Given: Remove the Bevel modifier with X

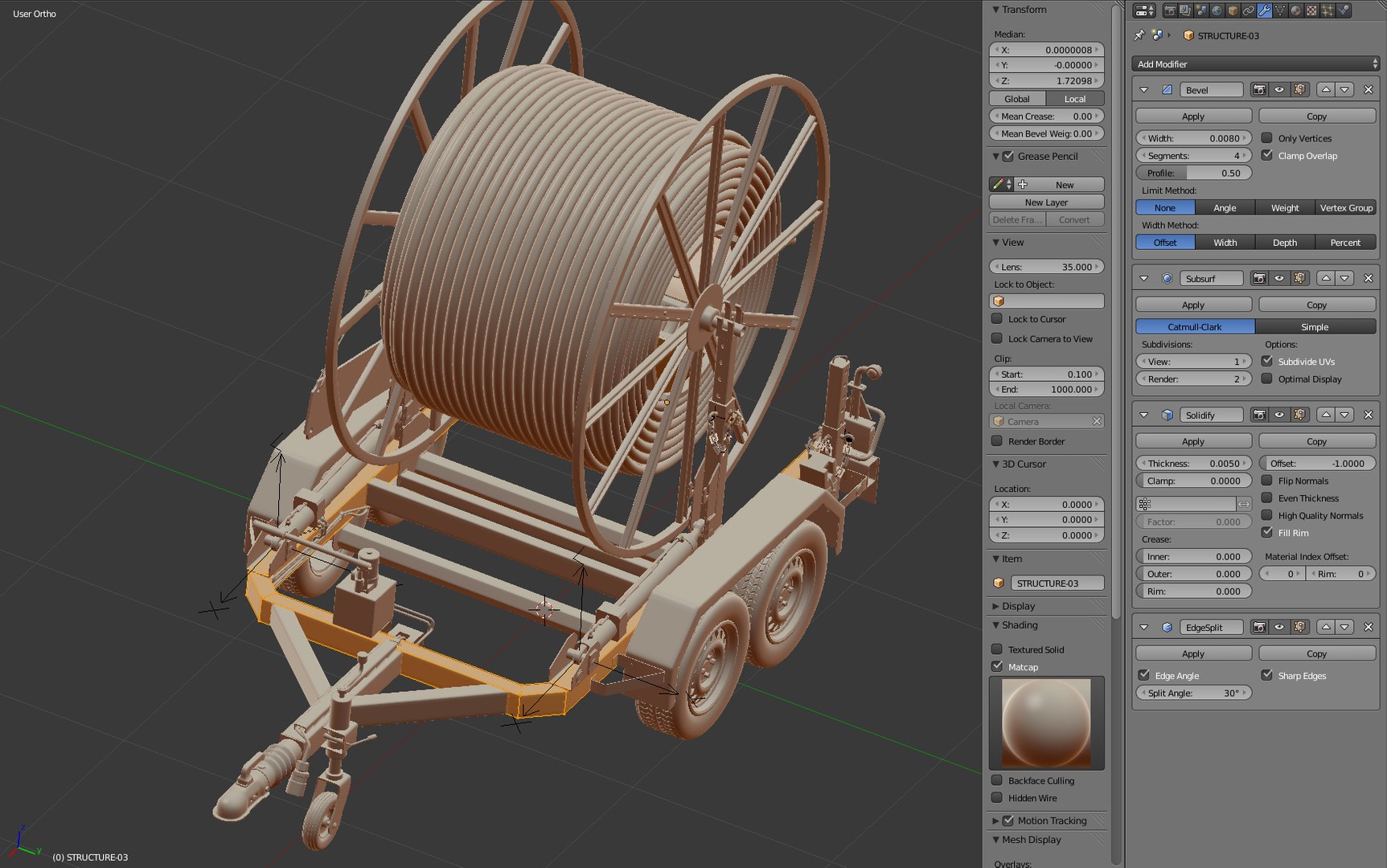Looking at the screenshot, I should tap(1369, 90).
